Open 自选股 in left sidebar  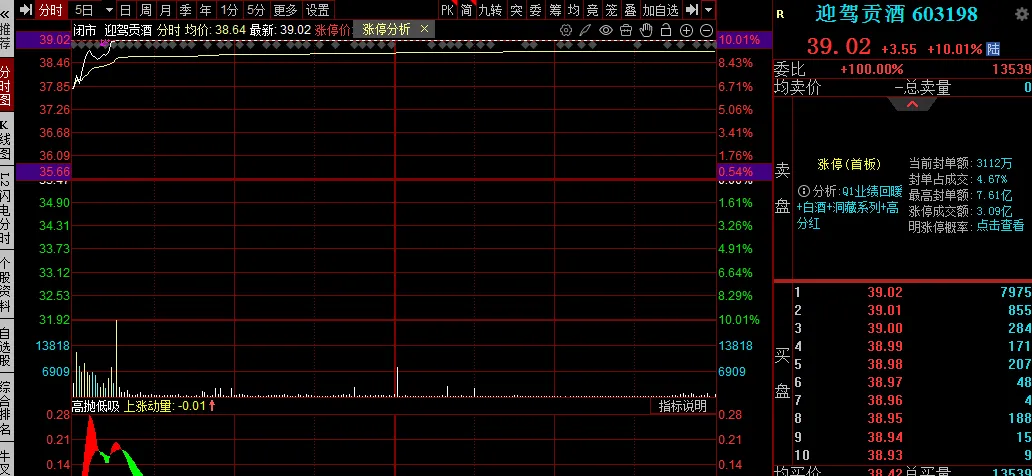(5, 348)
